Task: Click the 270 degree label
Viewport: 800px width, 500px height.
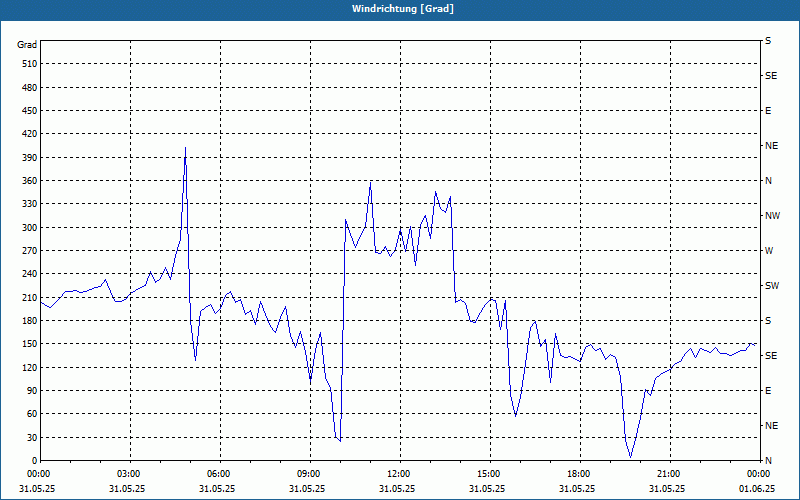Action: [30, 251]
